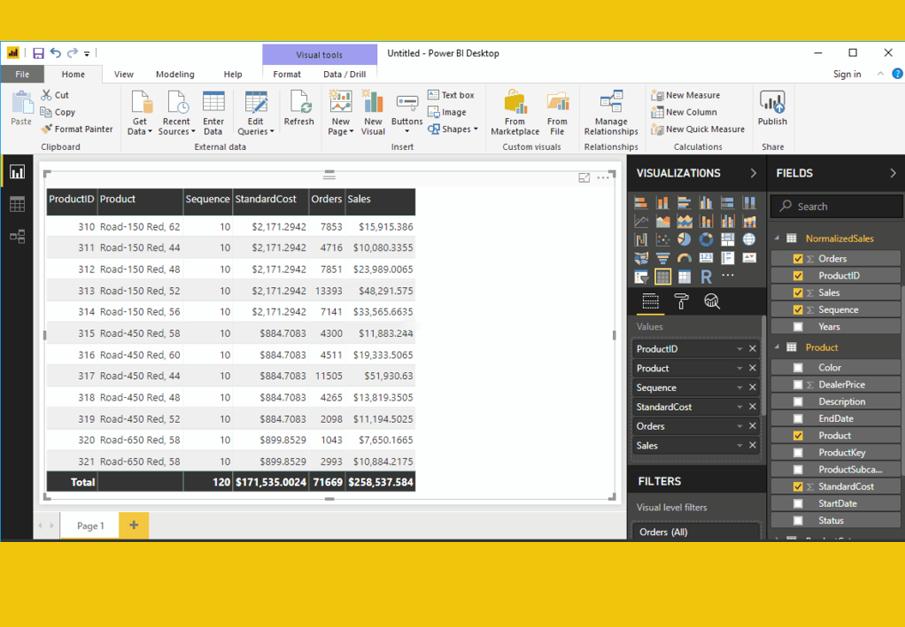
Task: Click the Refresh button
Action: click(x=299, y=108)
